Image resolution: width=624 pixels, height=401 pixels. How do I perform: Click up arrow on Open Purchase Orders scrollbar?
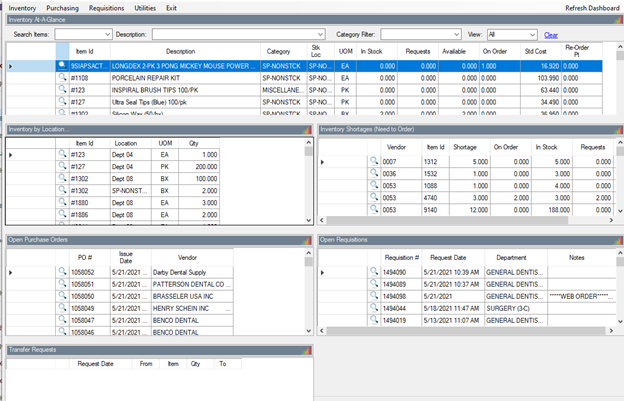click(x=309, y=253)
